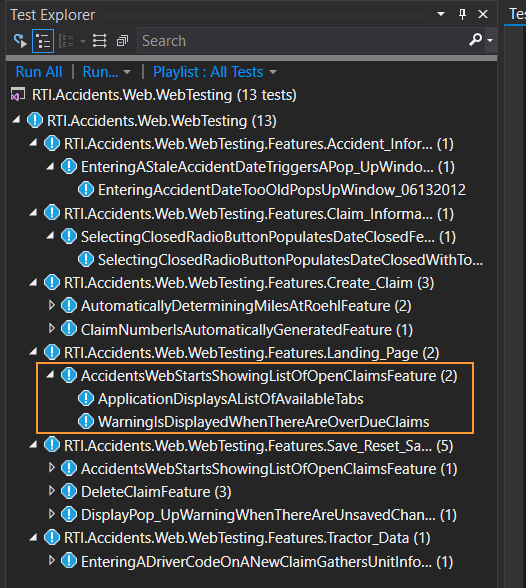The height and width of the screenshot is (588, 526).
Task: Click status icon of DisplayPop_UpWarningWhenThereAreUnsavedChan...
Action: (x=69, y=514)
